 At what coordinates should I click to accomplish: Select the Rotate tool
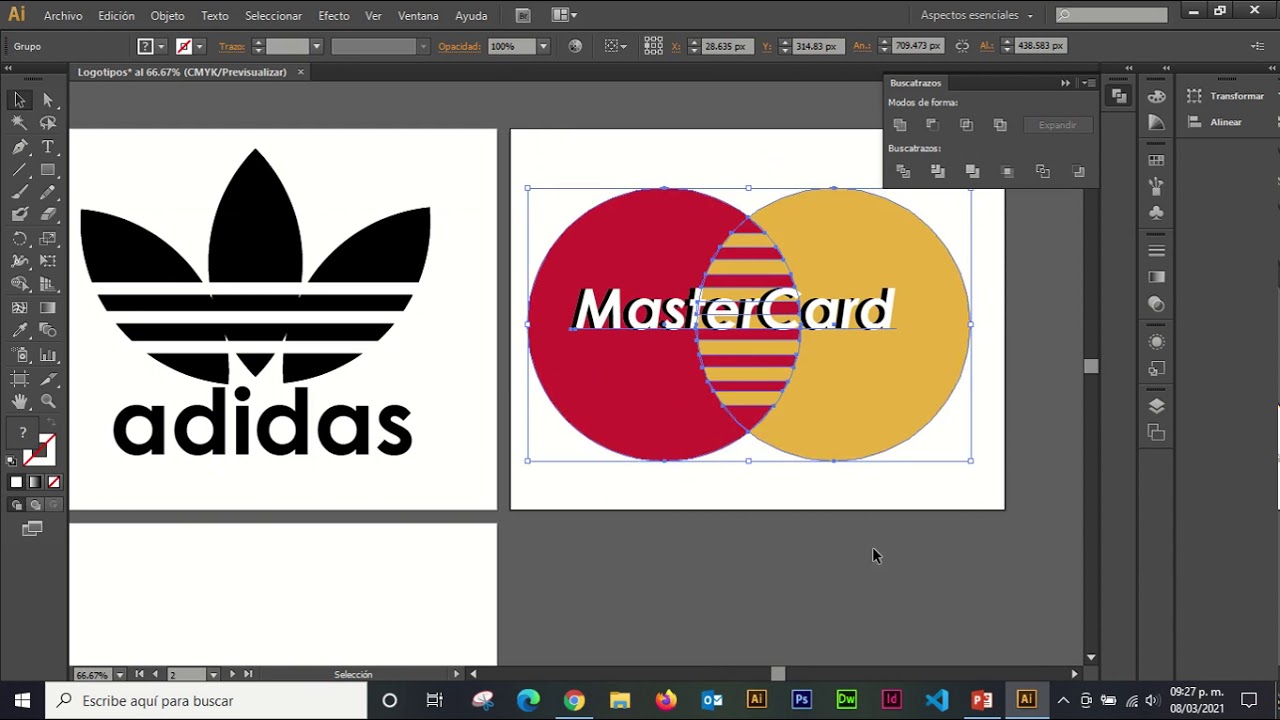coord(19,239)
